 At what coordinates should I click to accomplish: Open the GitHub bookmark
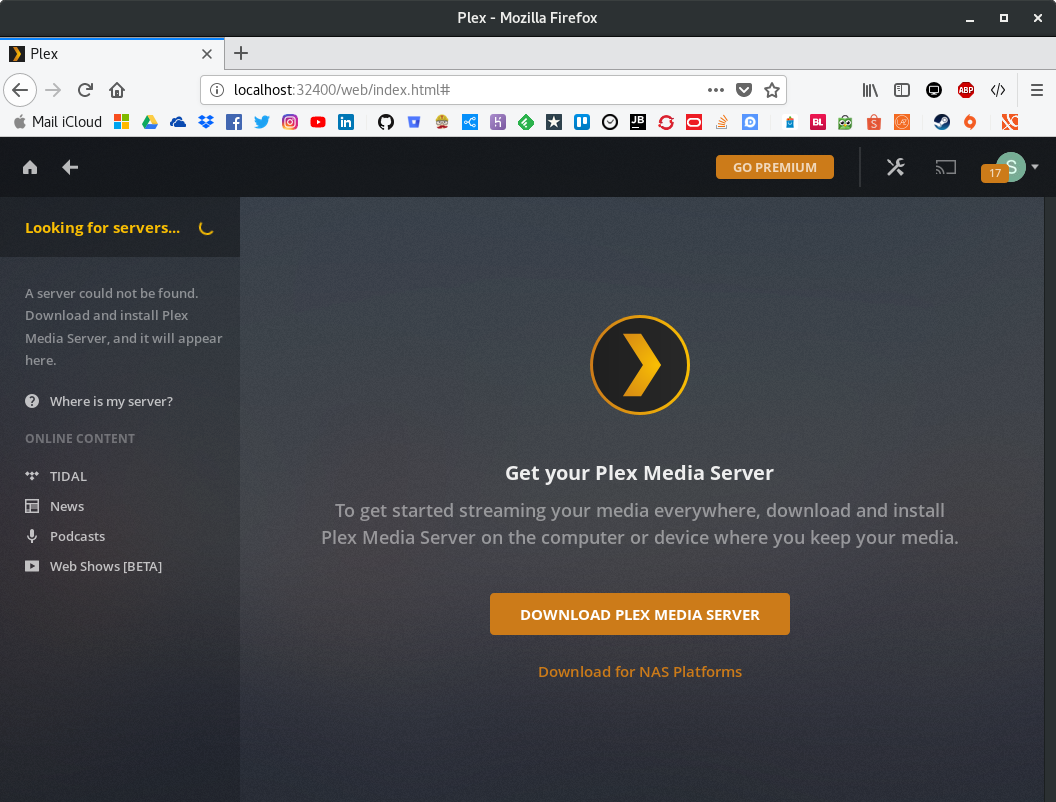click(386, 122)
